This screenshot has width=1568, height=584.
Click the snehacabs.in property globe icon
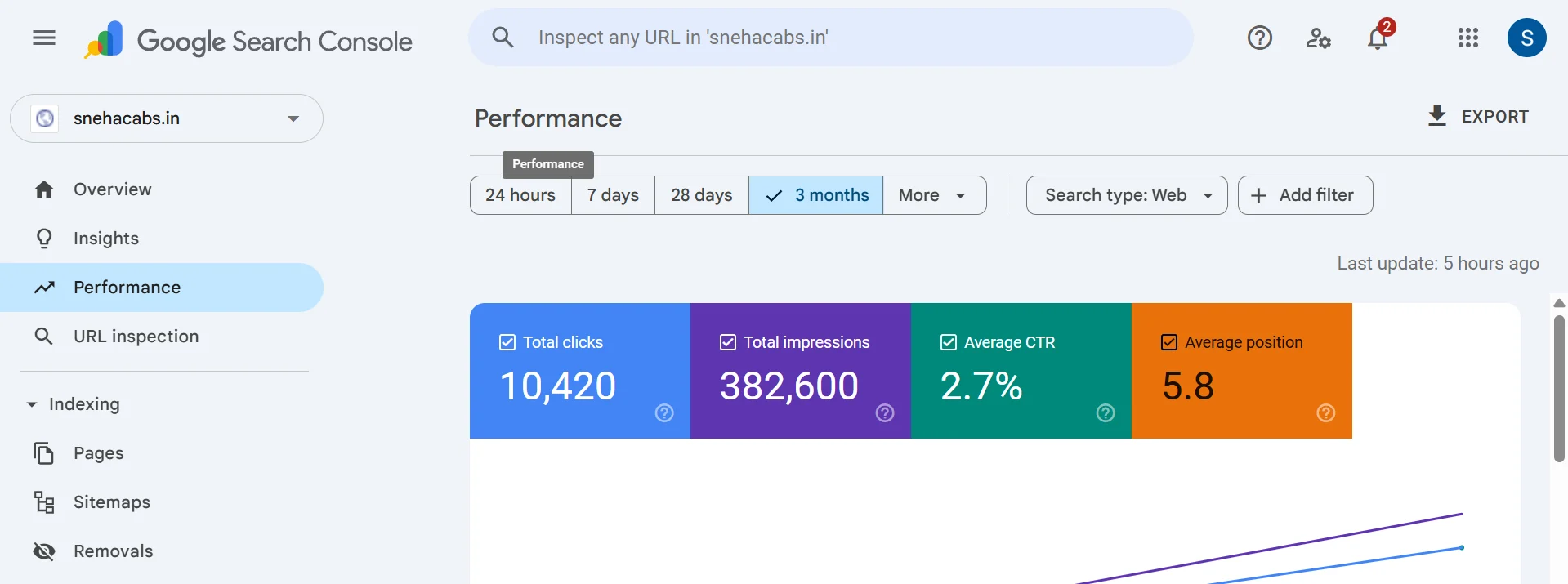45,118
